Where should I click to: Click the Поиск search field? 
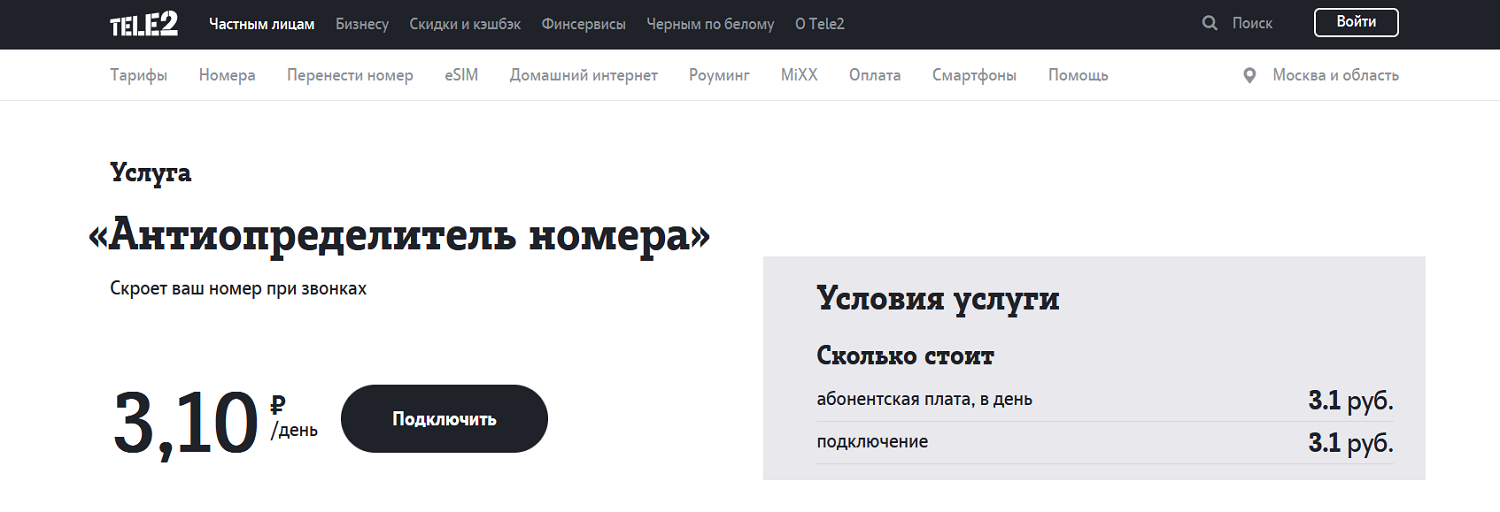pos(1252,23)
